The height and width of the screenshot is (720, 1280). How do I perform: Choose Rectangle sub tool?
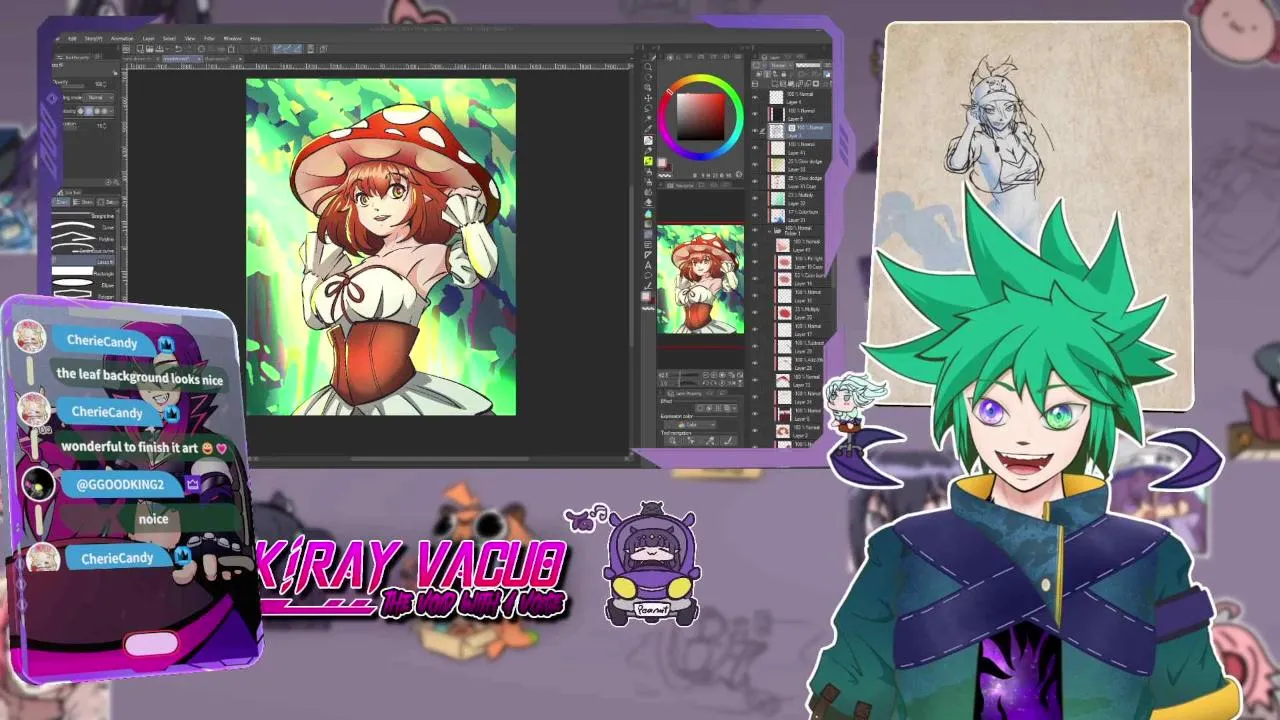point(83,273)
